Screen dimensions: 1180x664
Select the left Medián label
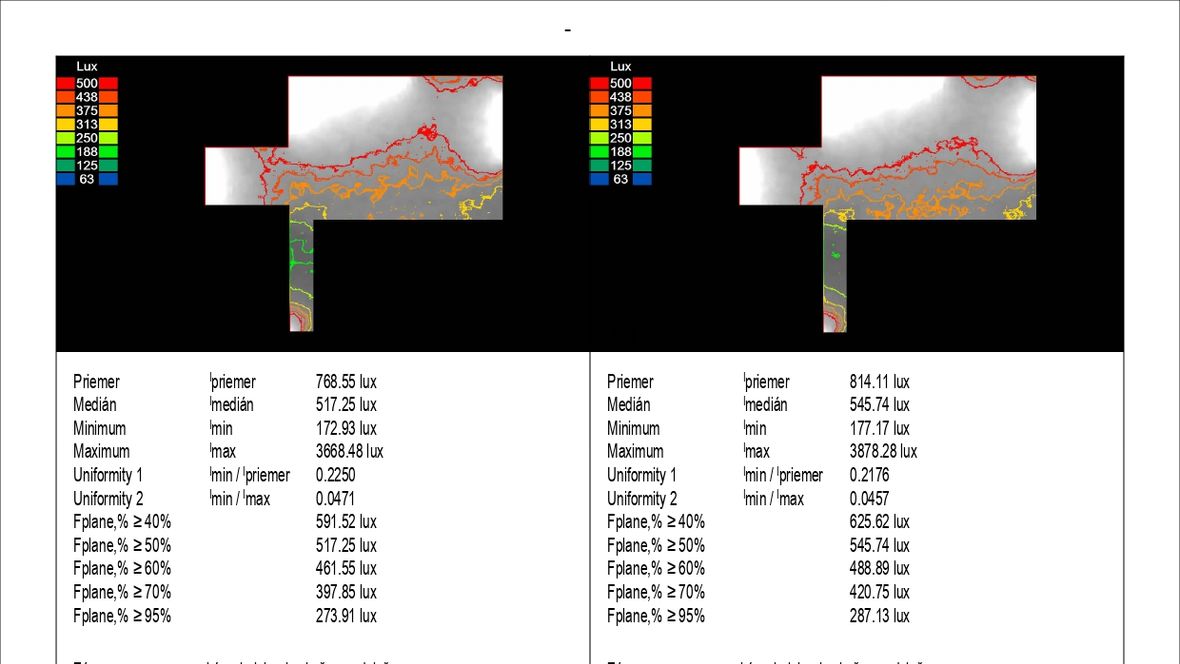[x=95, y=405]
